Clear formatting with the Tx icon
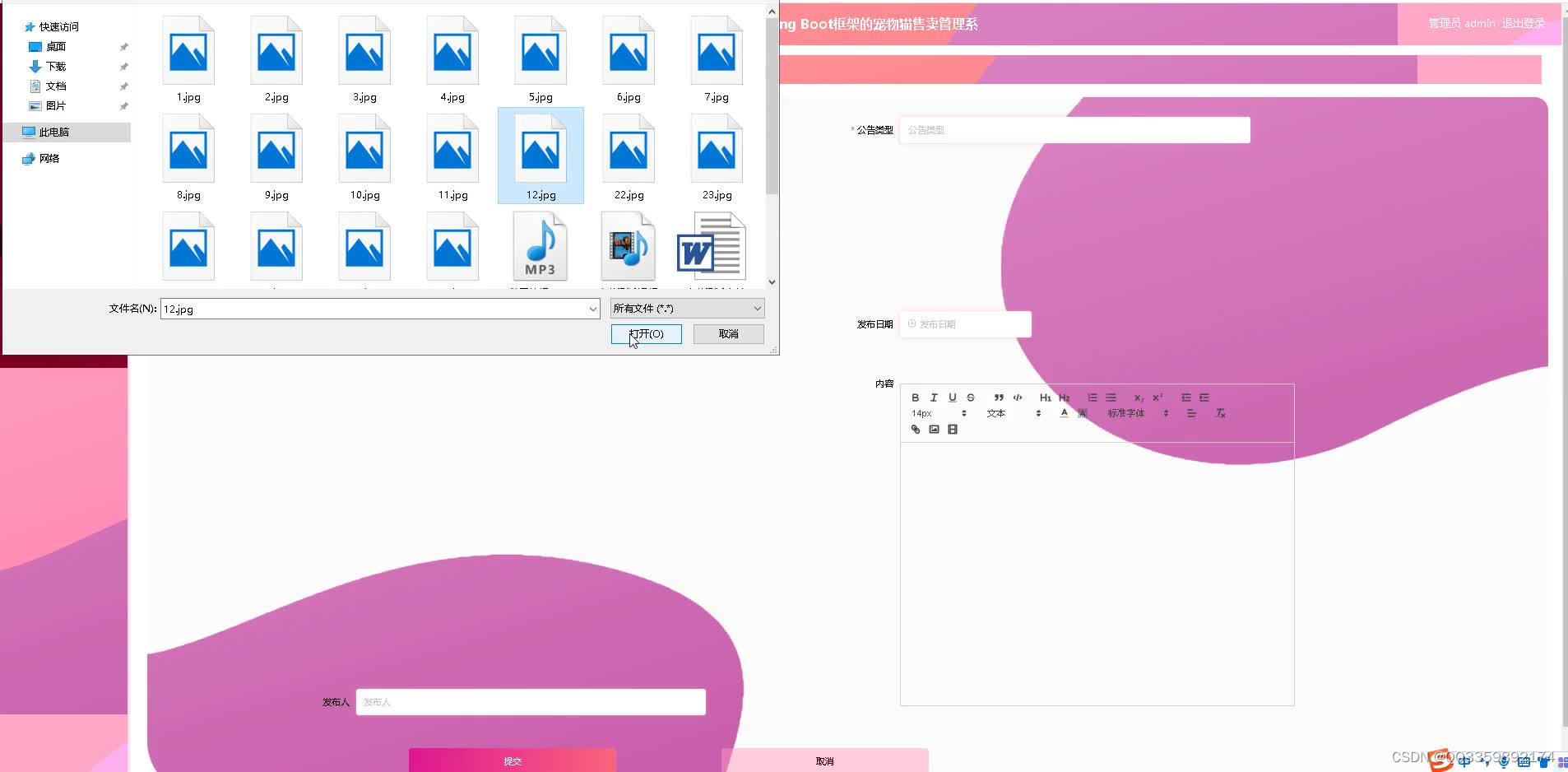Viewport: 1568px width, 772px height. click(x=1221, y=413)
